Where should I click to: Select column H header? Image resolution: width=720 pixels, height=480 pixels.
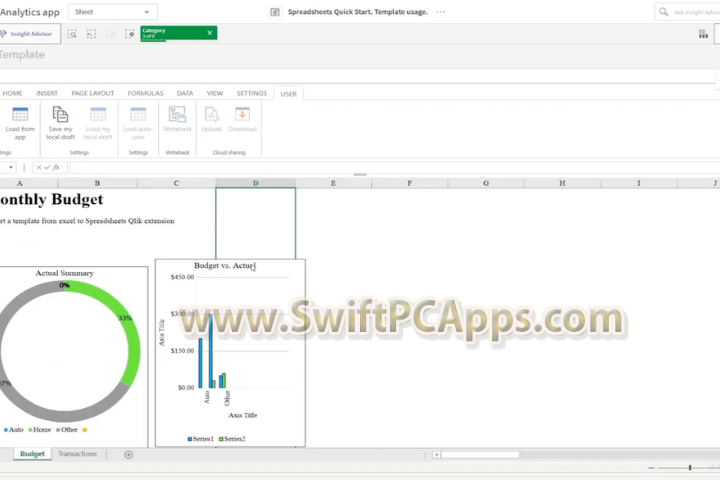coord(562,183)
